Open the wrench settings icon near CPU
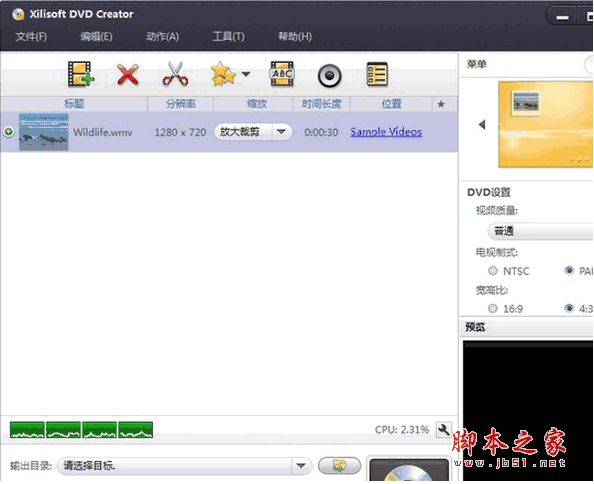 [443, 430]
